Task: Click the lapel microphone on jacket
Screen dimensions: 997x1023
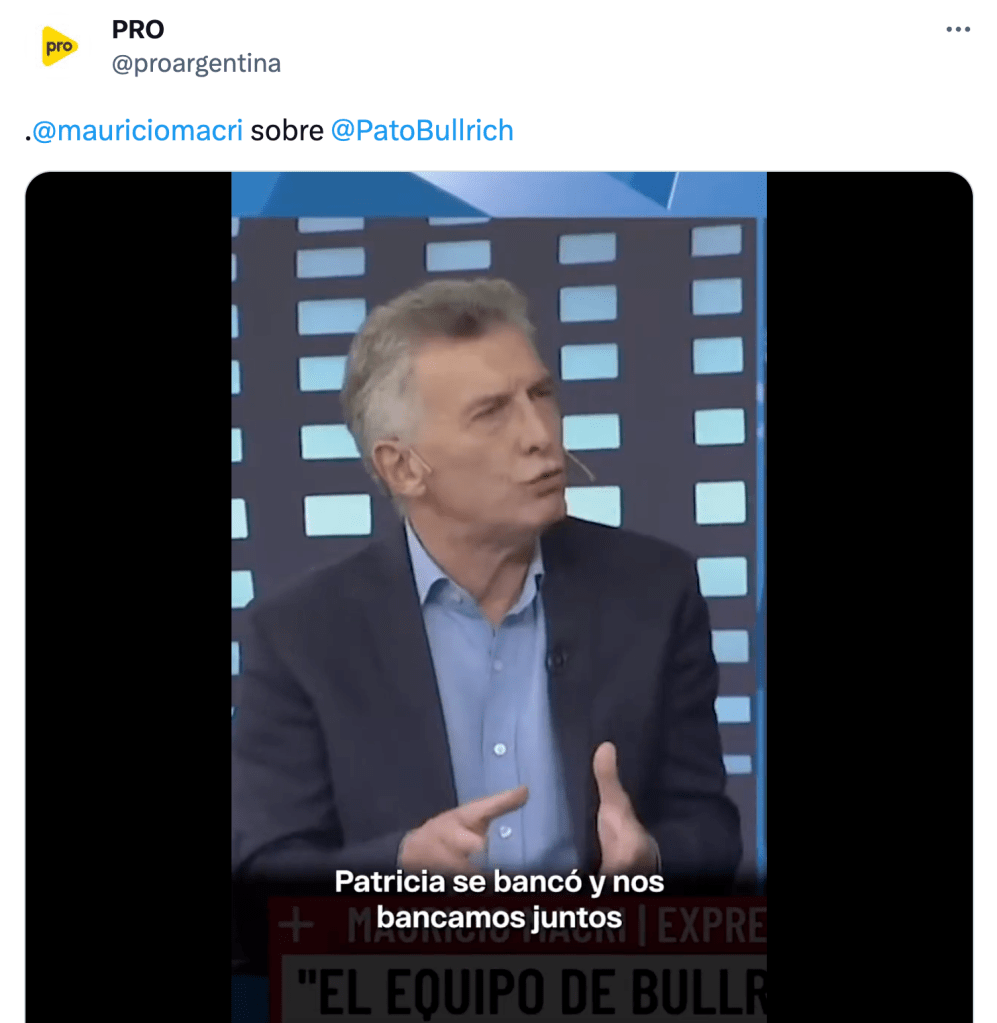Action: 556,660
